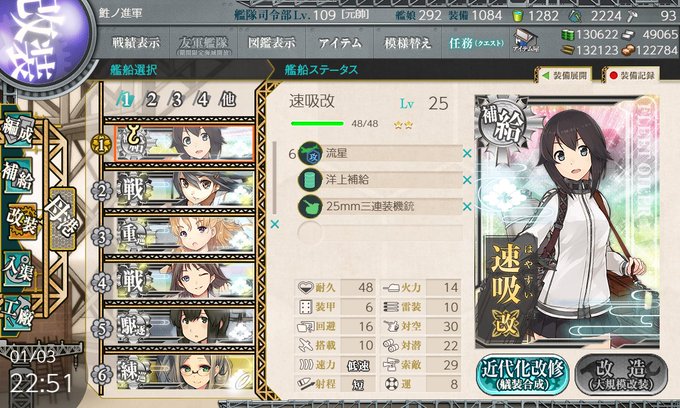Image resolution: width=680 pixels, height=408 pixels.
Task: Return to 母港 home port button
Action: point(63,219)
